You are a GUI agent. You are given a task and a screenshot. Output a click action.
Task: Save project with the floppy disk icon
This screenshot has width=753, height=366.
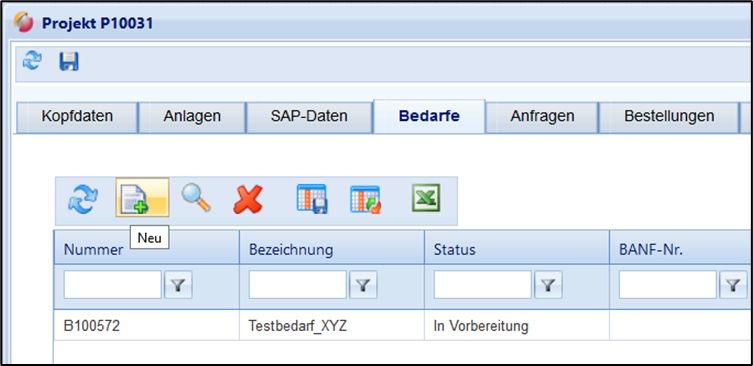[69, 61]
